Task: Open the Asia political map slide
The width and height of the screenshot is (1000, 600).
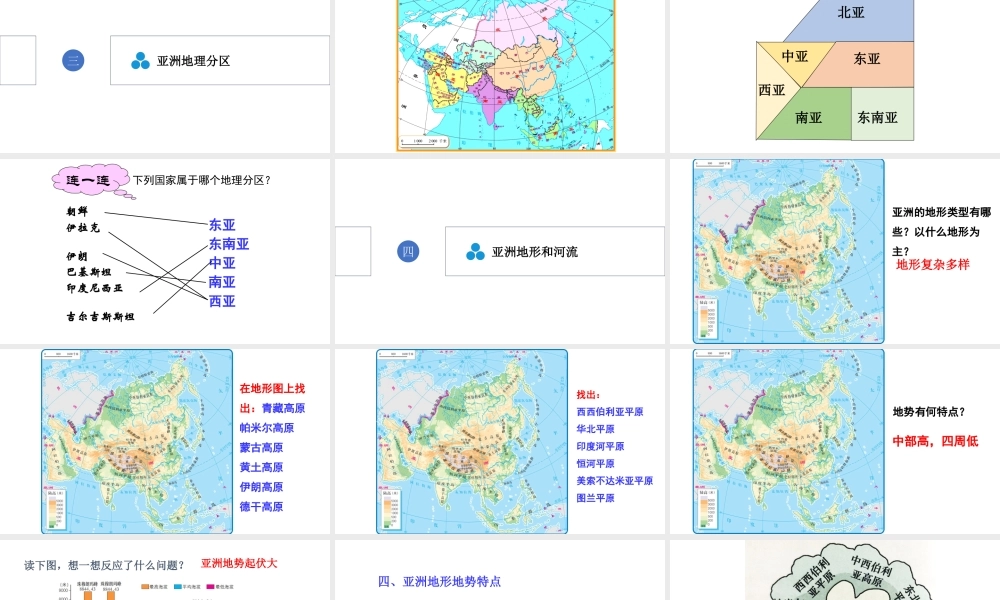Action: (506, 75)
